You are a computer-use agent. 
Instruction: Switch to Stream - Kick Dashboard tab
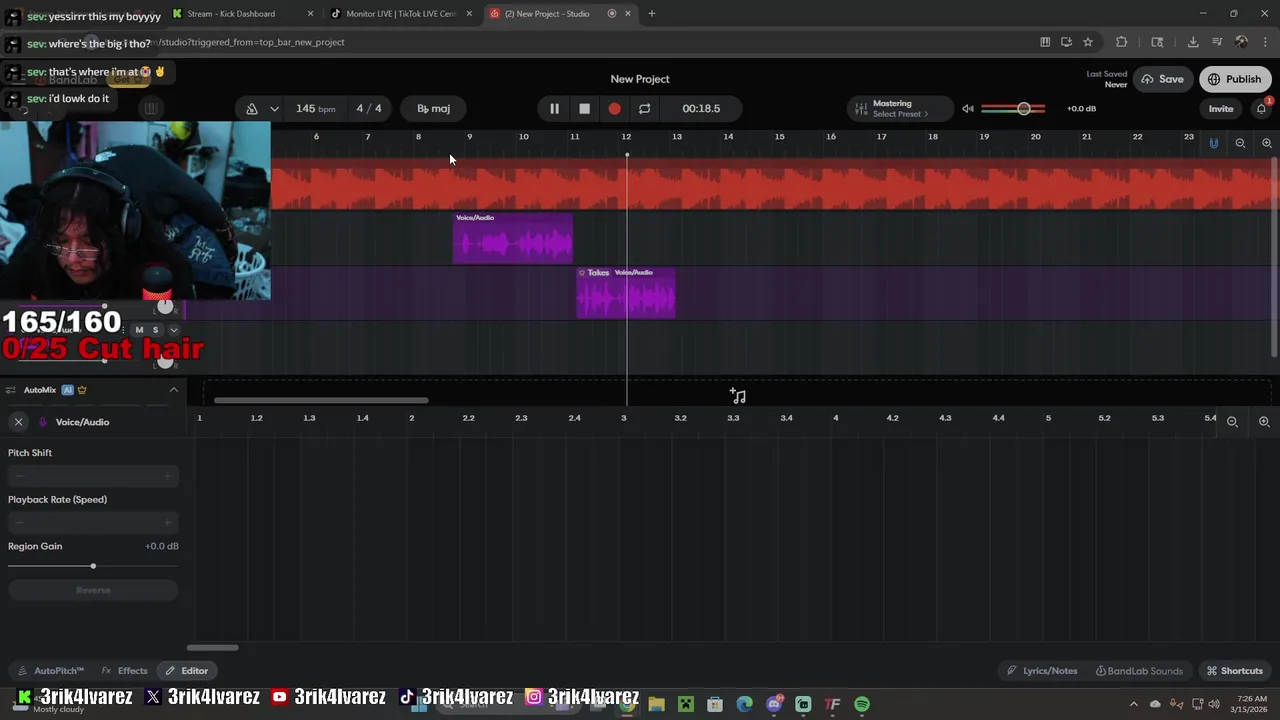242,14
